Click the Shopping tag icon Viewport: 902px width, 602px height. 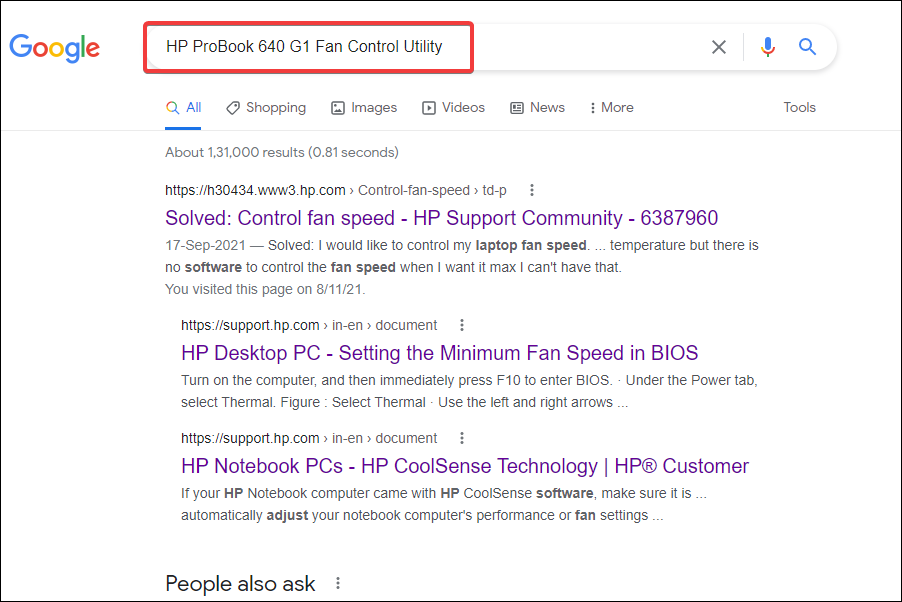[x=232, y=107]
